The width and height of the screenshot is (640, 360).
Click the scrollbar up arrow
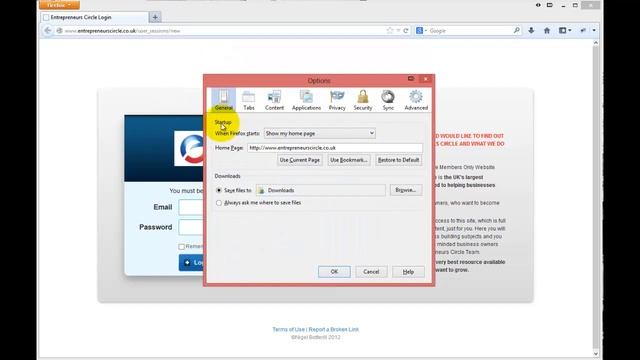tap(596, 42)
